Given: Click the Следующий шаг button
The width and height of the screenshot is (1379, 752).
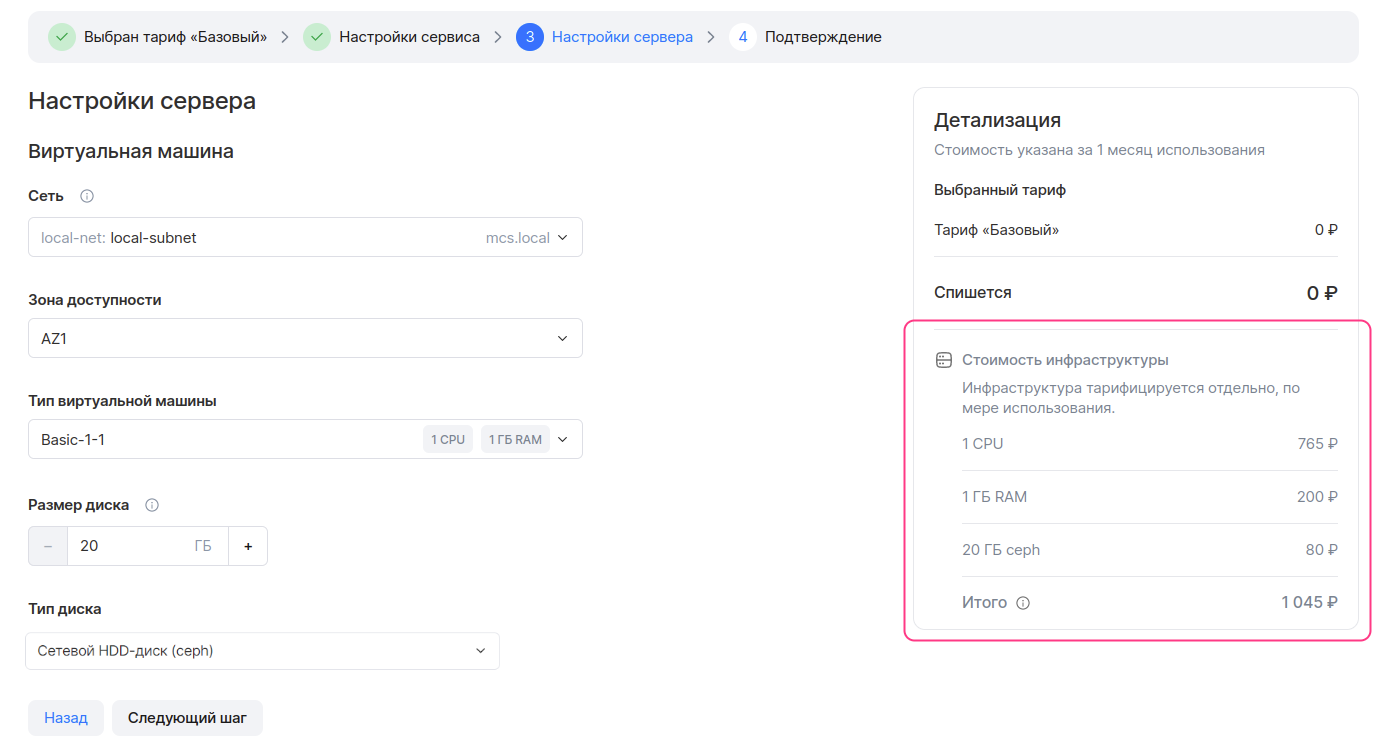Looking at the screenshot, I should click(187, 718).
